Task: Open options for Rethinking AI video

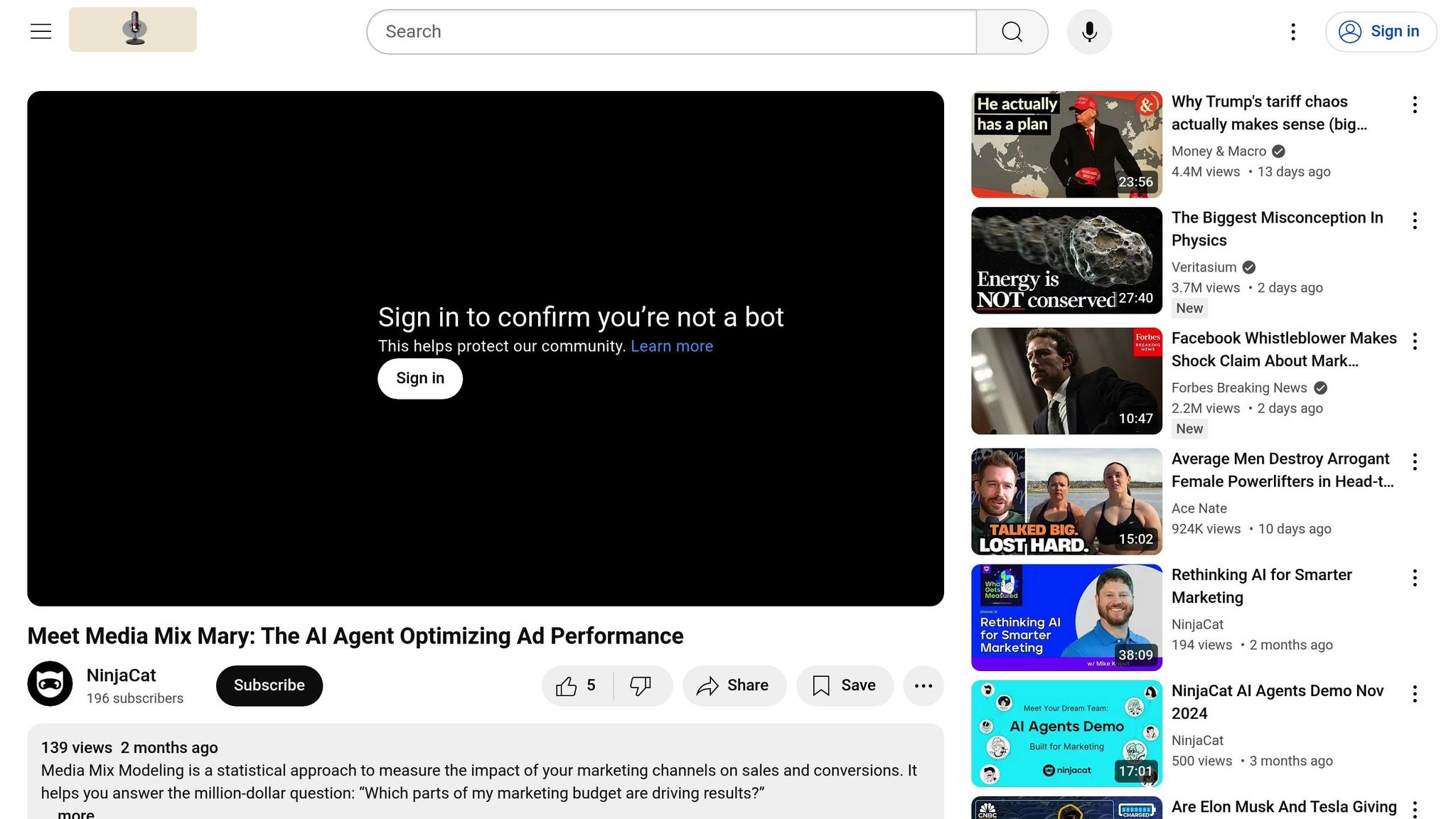Action: point(1415,578)
